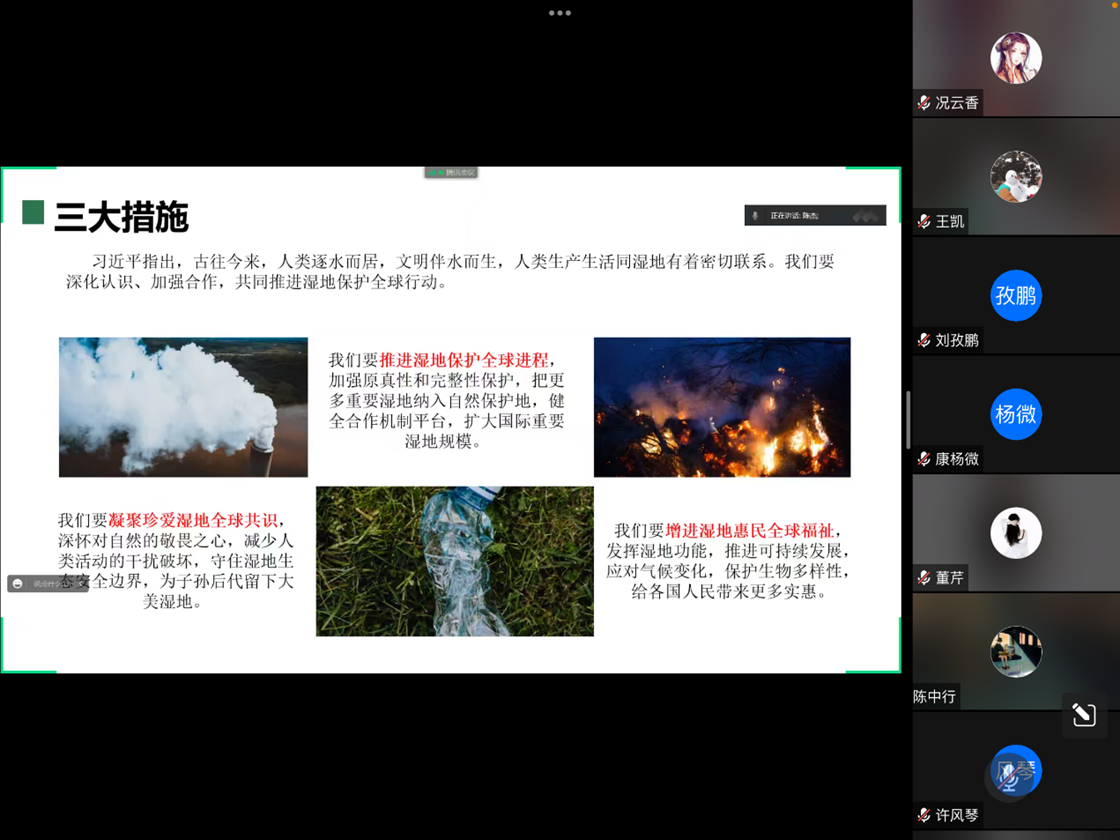Select 刘孜鹏's avatar in the participant strip
The image size is (1120, 840).
click(x=1016, y=295)
